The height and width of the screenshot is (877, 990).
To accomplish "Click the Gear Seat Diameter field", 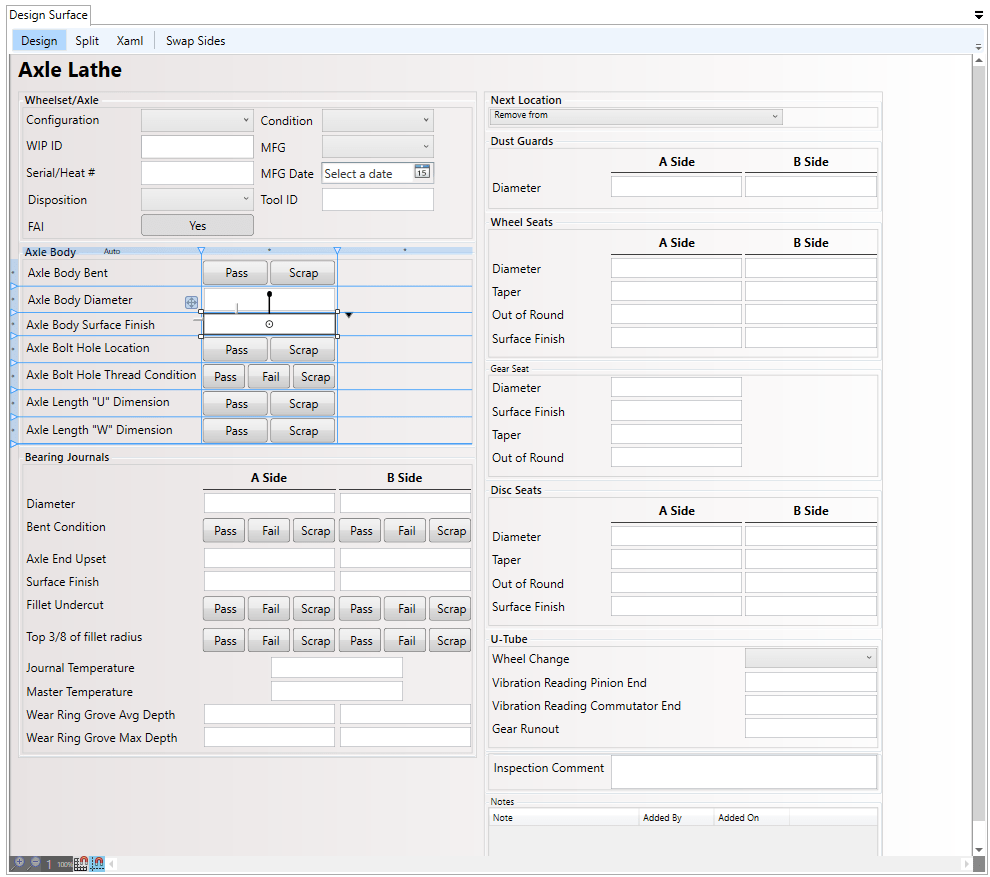I will tap(676, 387).
